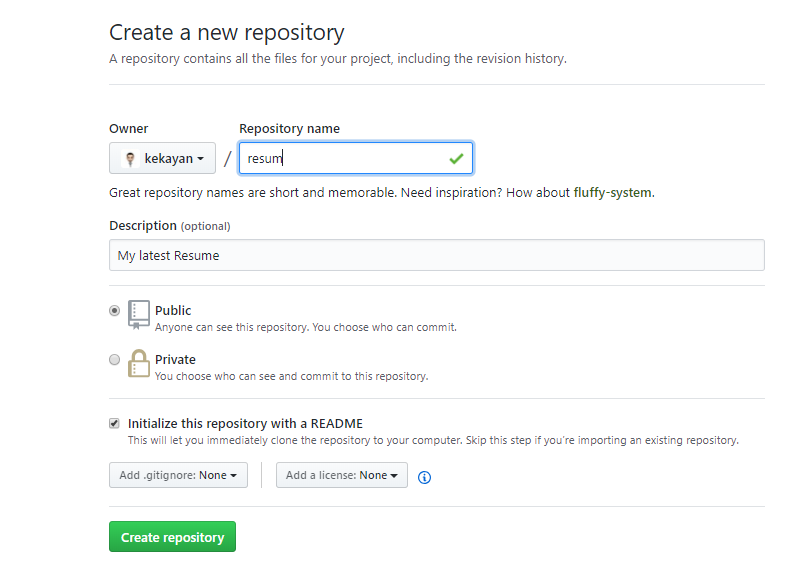The width and height of the screenshot is (802, 582).
Task: Click the Private option label
Action: point(175,360)
